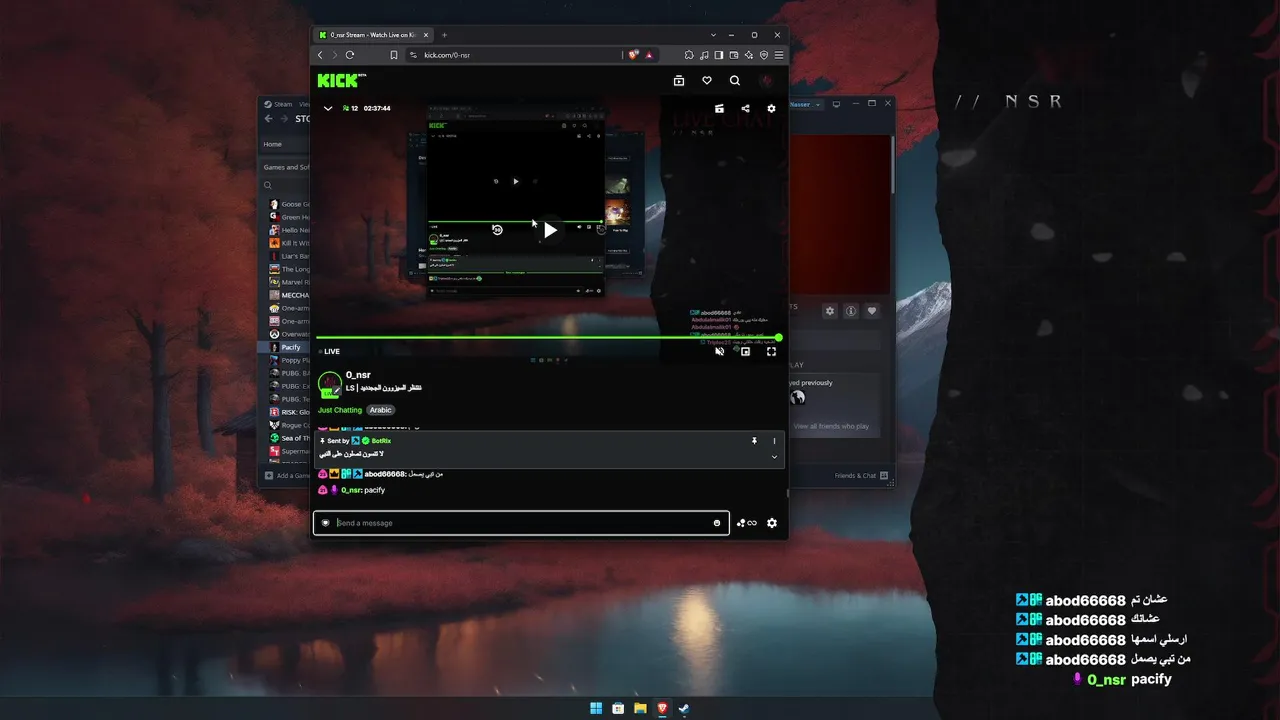Open the Brave Leo AI sparkle icon

(x=749, y=55)
